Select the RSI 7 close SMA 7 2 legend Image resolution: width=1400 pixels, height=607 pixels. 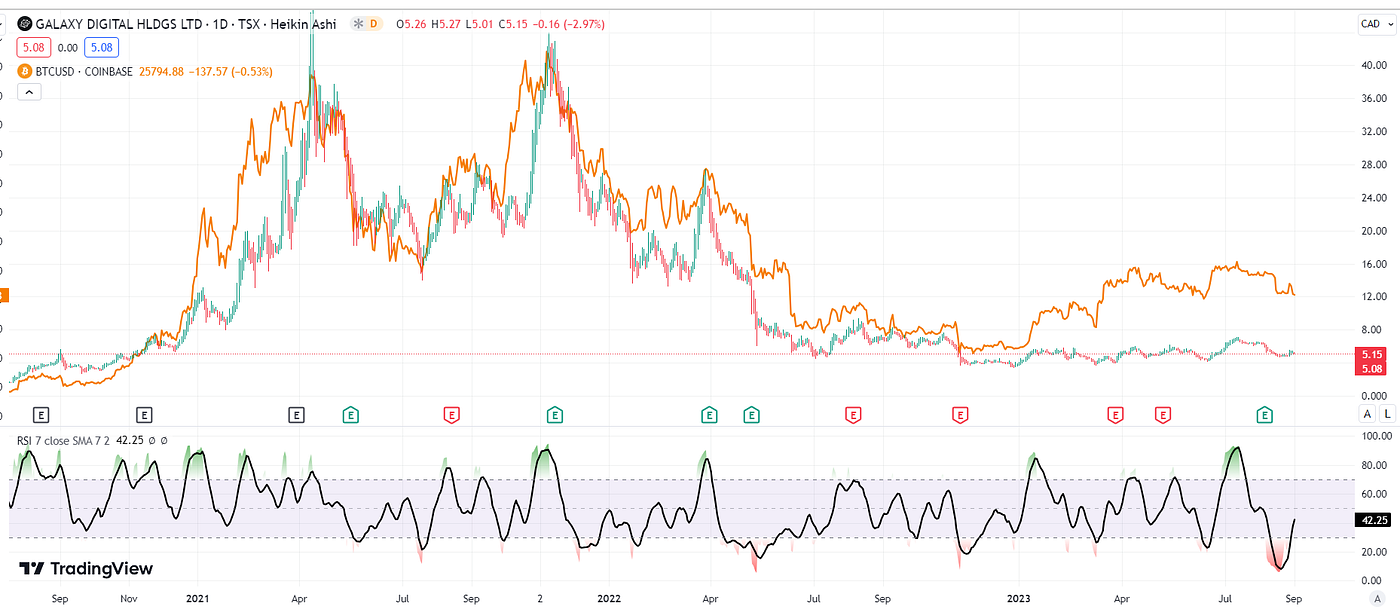point(64,439)
